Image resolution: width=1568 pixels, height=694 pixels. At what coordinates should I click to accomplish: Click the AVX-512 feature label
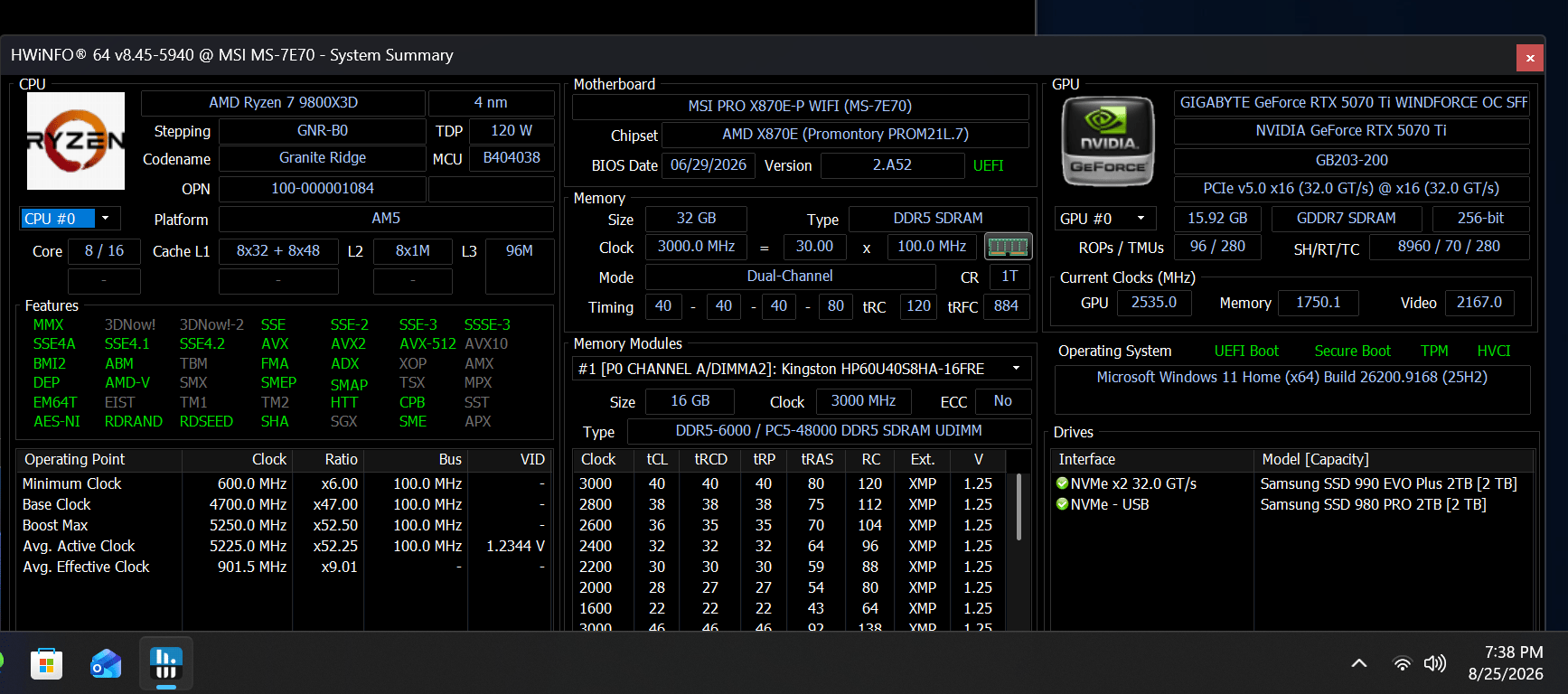427,344
